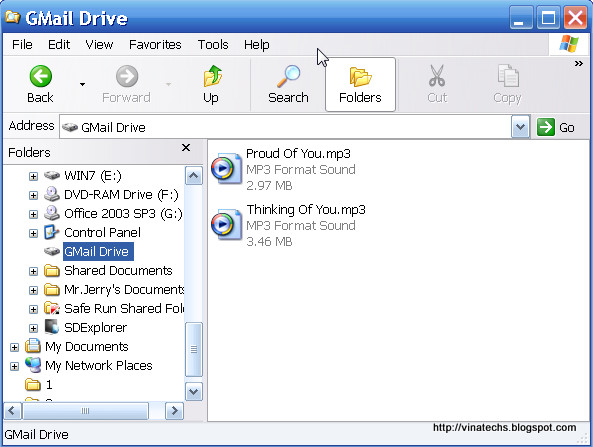Select Thinking Of You.mp3 file icon
Viewport: 593px width, 447px height.
coord(226,224)
